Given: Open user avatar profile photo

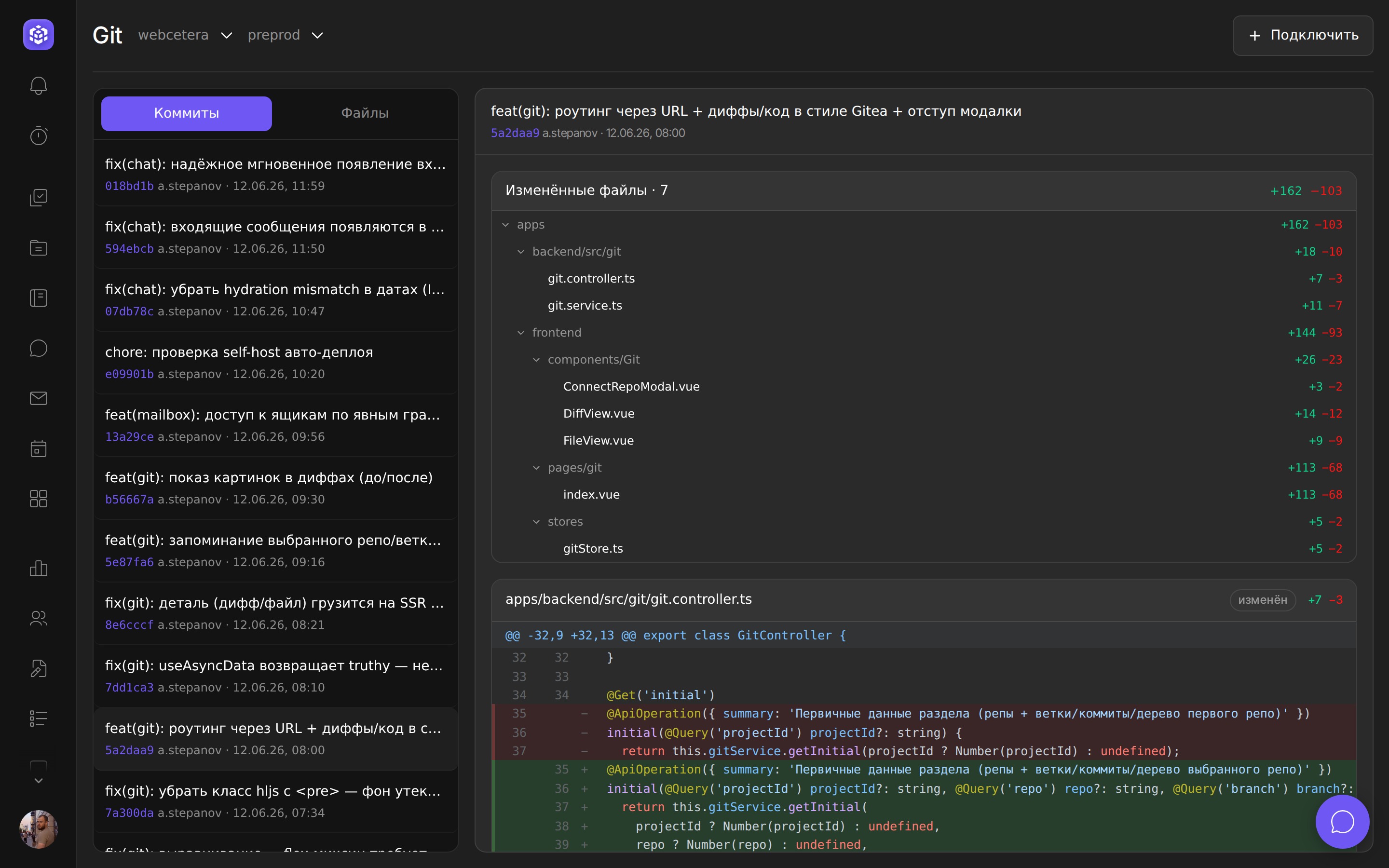Looking at the screenshot, I should point(39,829).
